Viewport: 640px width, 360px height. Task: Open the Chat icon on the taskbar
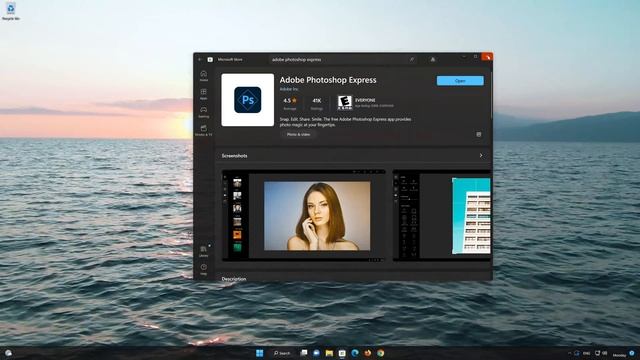pos(316,353)
